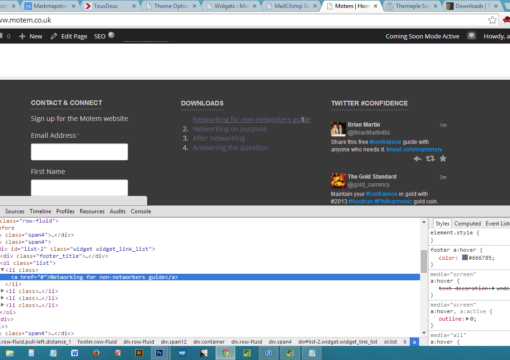This screenshot has height=360, width=510.
Task: Select the Styles sidebar tab
Action: click(442, 223)
